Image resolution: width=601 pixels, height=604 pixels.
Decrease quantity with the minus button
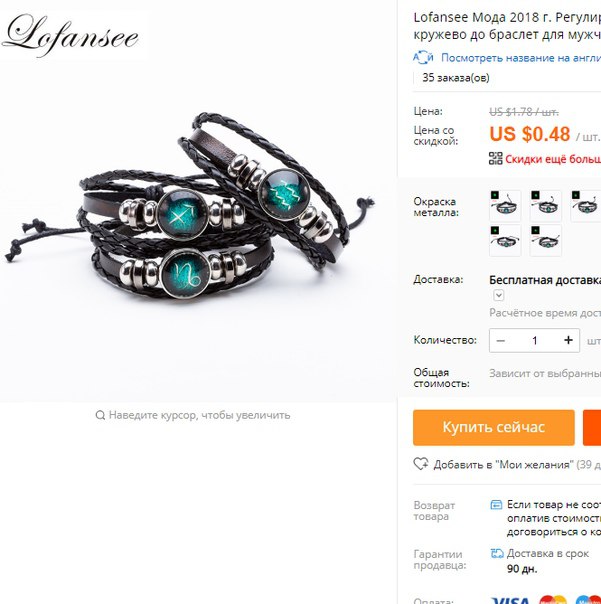(x=500, y=340)
